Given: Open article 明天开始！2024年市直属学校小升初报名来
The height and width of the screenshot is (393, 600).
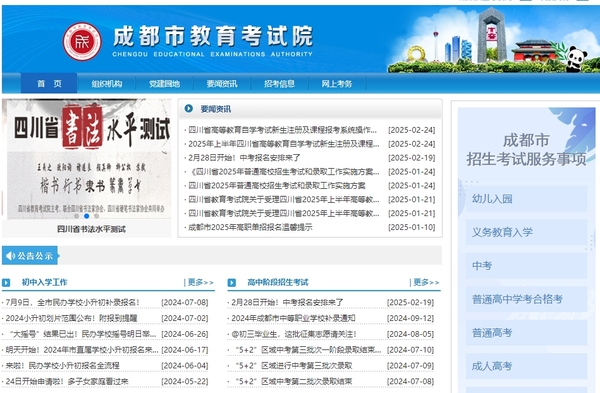Looking at the screenshot, I should pyautogui.click(x=82, y=350).
